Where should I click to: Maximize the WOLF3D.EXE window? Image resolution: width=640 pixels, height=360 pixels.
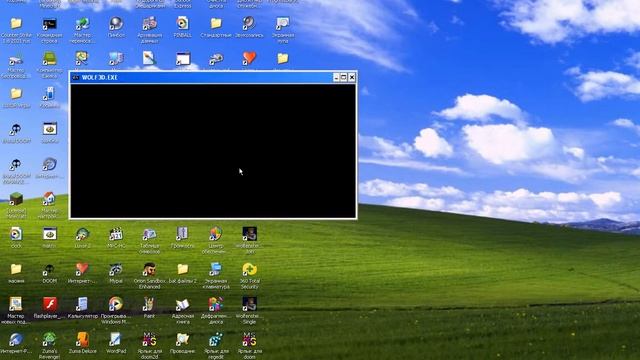pyautogui.click(x=344, y=77)
